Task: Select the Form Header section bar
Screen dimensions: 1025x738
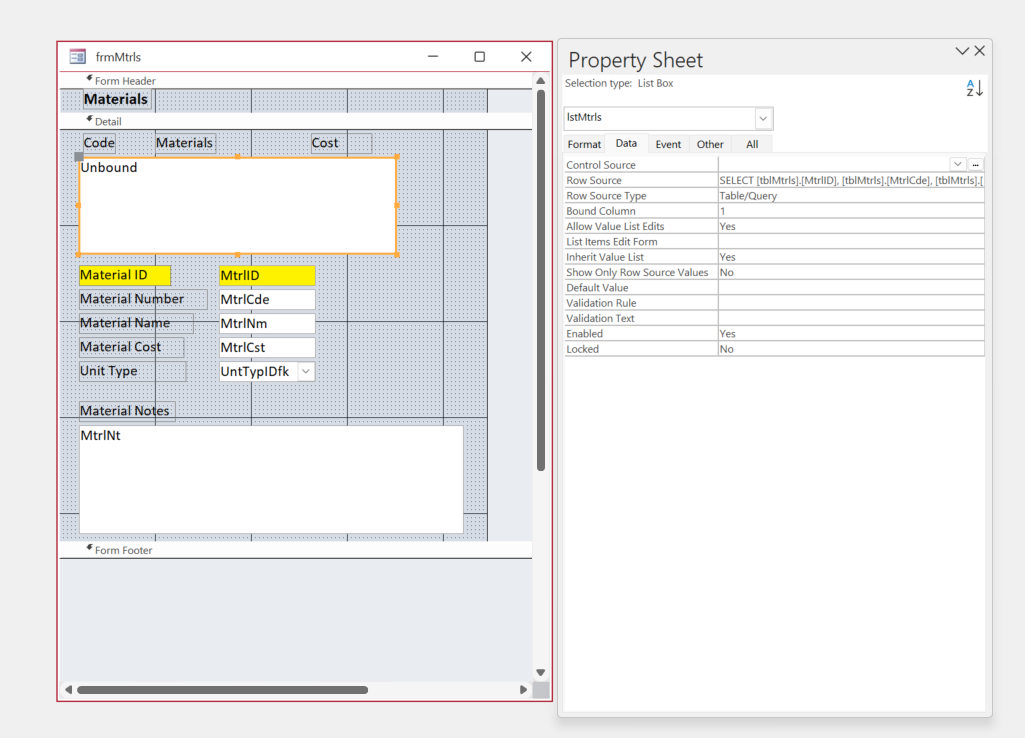Action: pyautogui.click(x=296, y=81)
